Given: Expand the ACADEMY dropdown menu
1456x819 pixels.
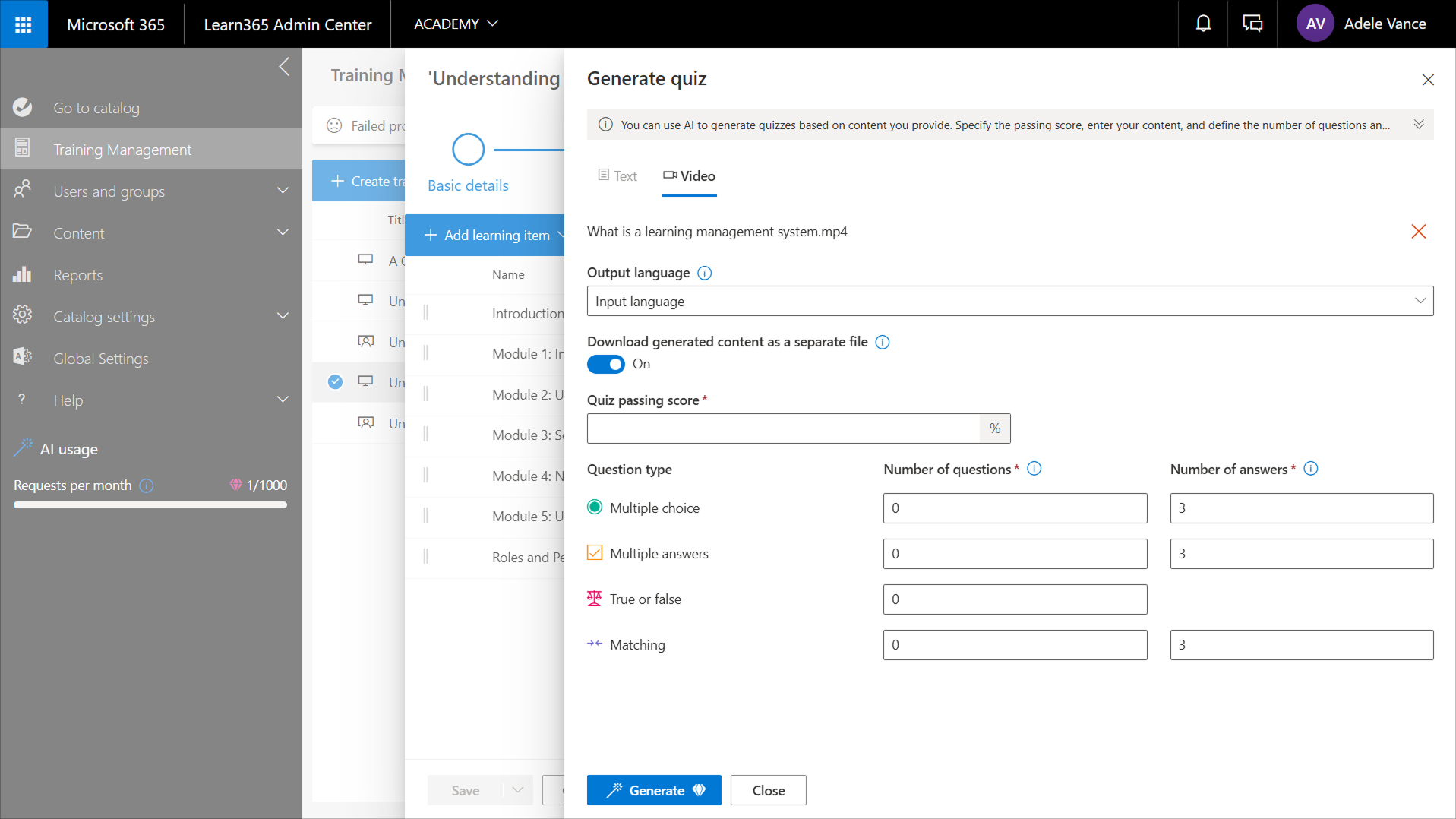Looking at the screenshot, I should (x=456, y=24).
